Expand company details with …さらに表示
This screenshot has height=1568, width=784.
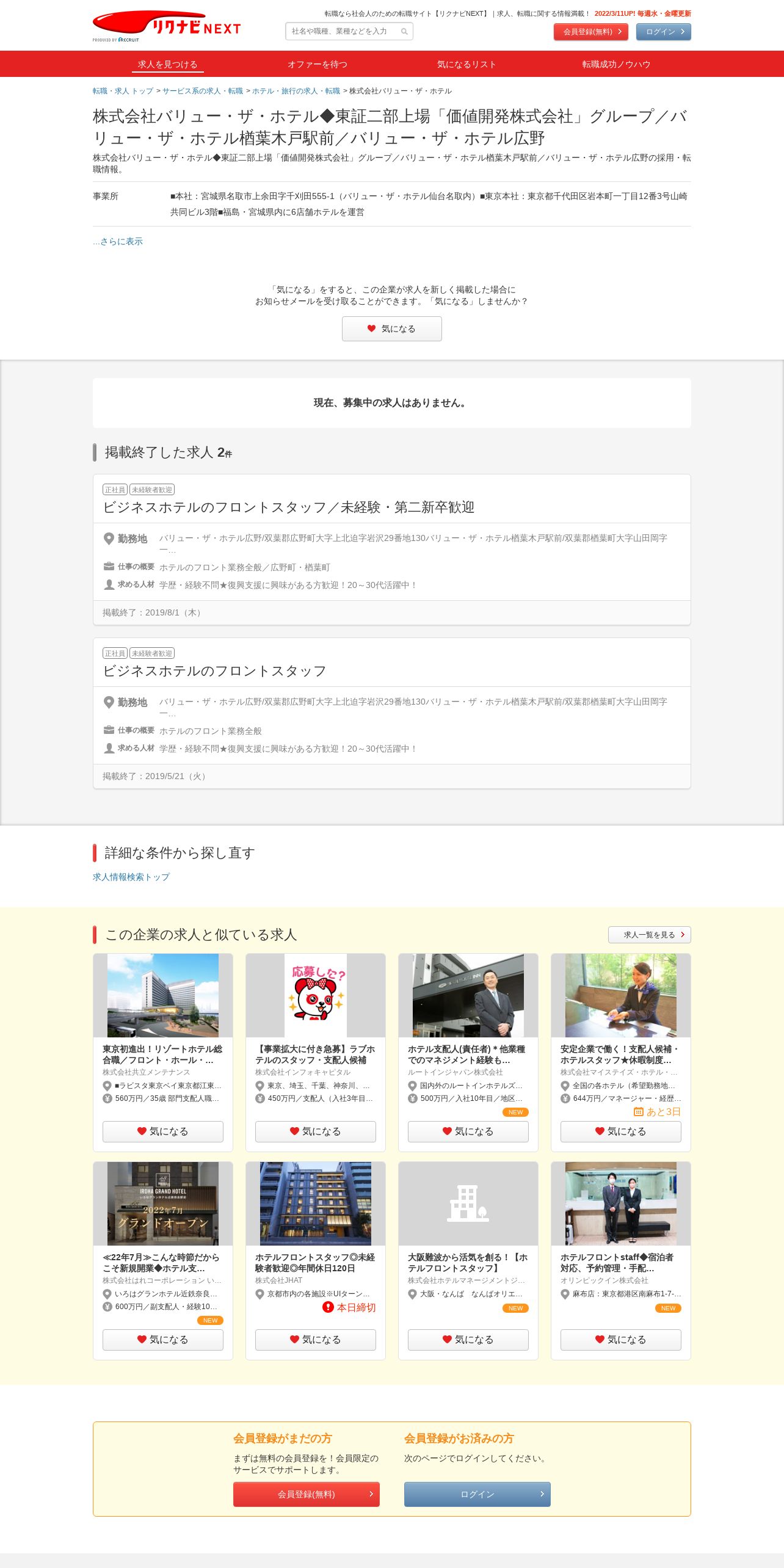118,241
